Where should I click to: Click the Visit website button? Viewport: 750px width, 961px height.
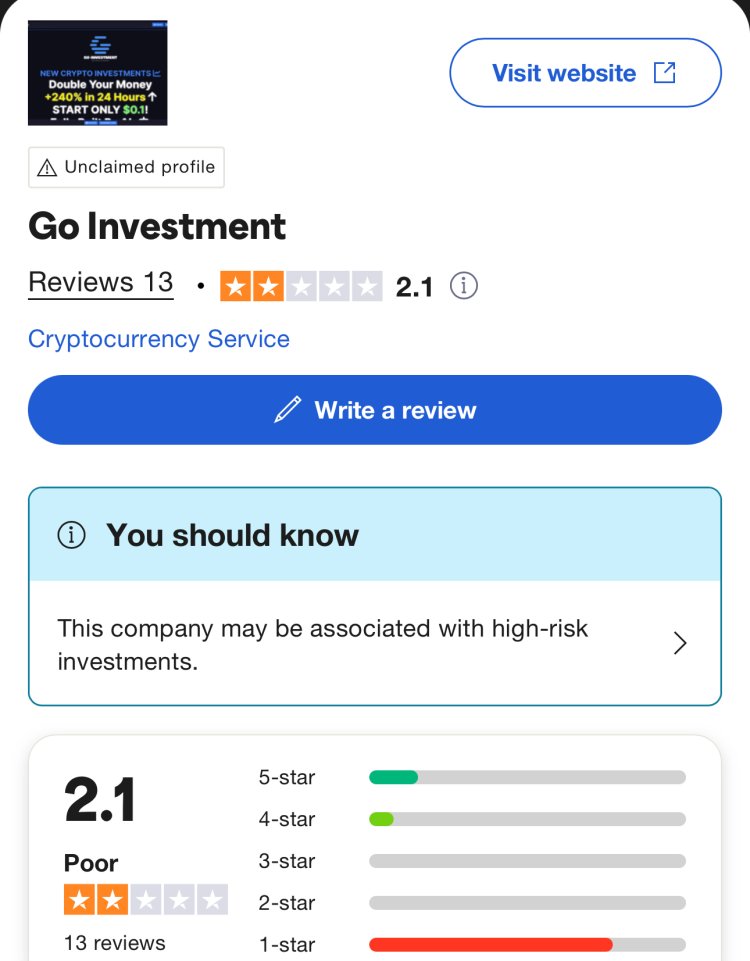click(x=585, y=72)
